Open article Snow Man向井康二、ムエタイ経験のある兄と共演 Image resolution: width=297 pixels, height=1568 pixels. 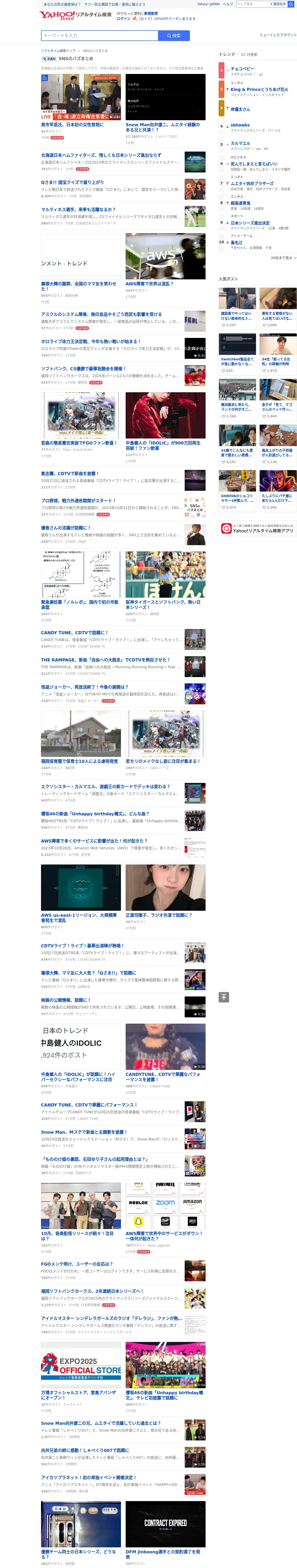coord(162,127)
